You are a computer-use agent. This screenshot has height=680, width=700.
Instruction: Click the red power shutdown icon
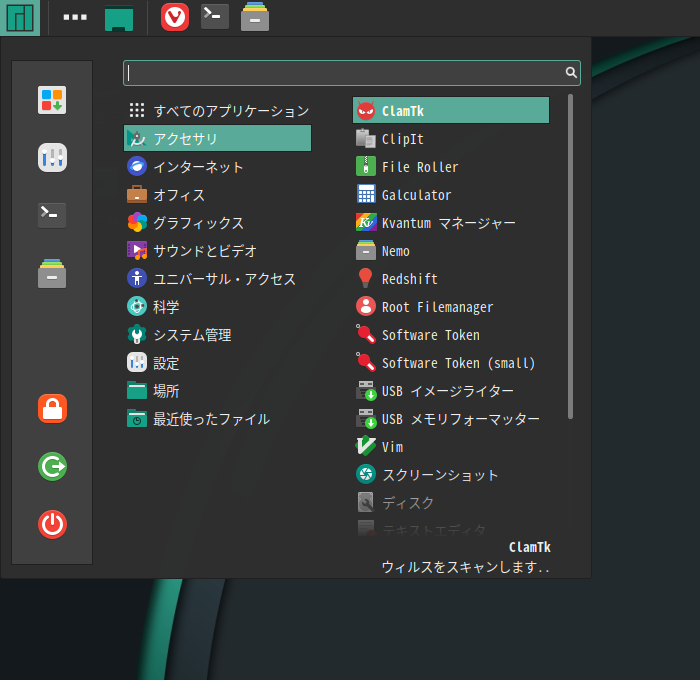click(x=52, y=524)
